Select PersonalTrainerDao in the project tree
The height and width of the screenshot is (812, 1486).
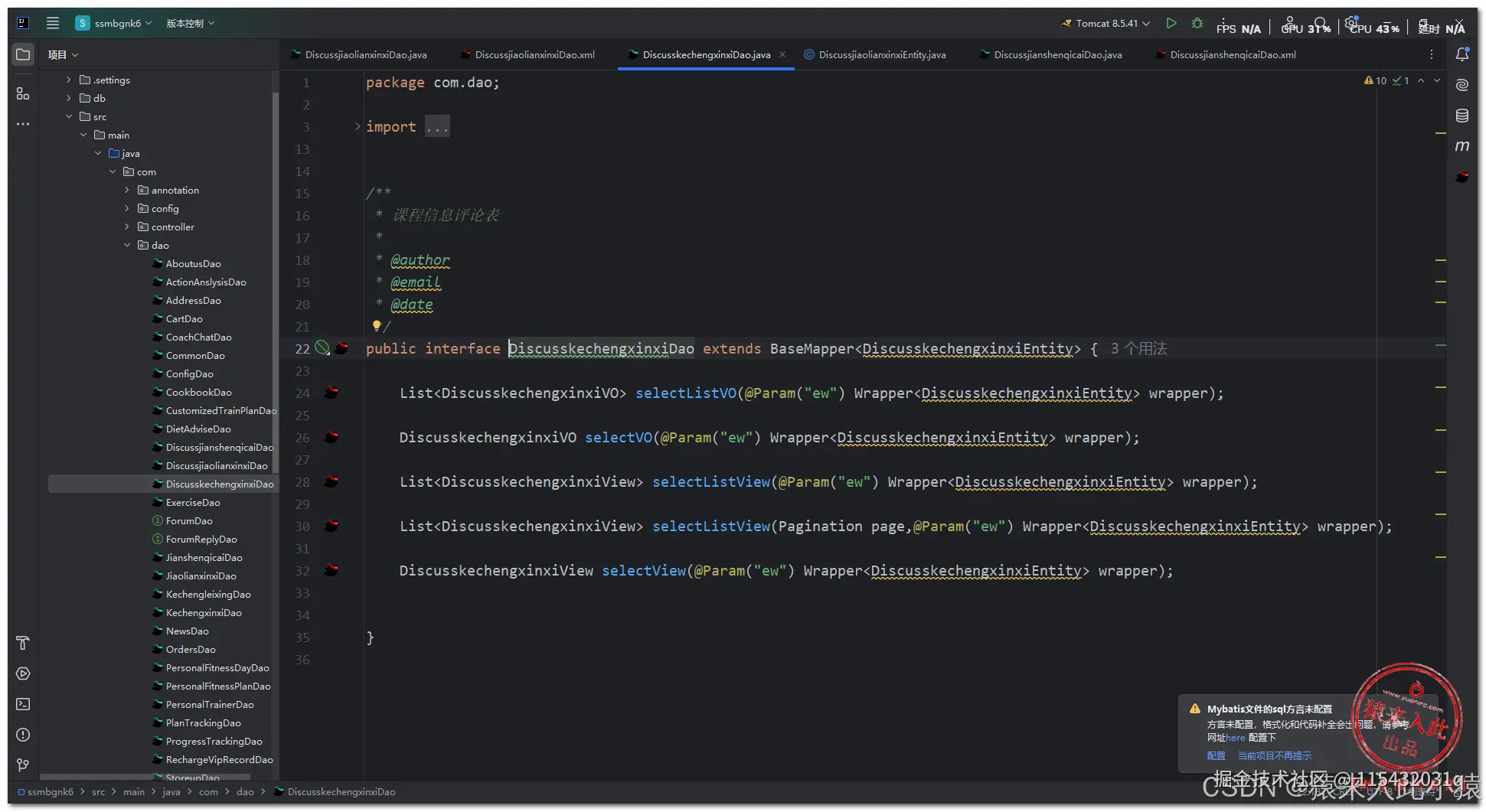[210, 704]
